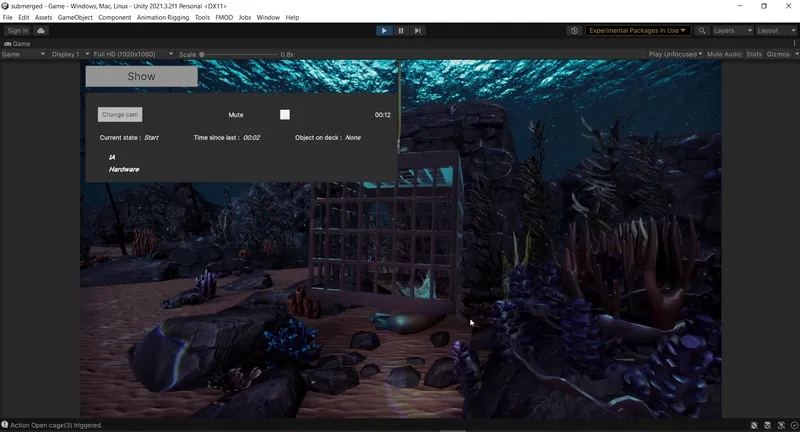This screenshot has height=432, width=800.
Task: Open the Unity search magnifier icon
Action: (702, 31)
